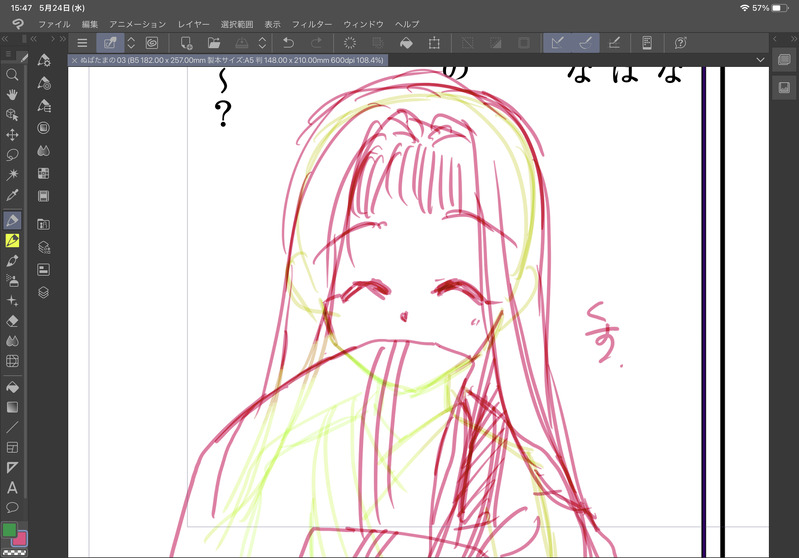Select the Decoration sparkle tool

click(12, 301)
